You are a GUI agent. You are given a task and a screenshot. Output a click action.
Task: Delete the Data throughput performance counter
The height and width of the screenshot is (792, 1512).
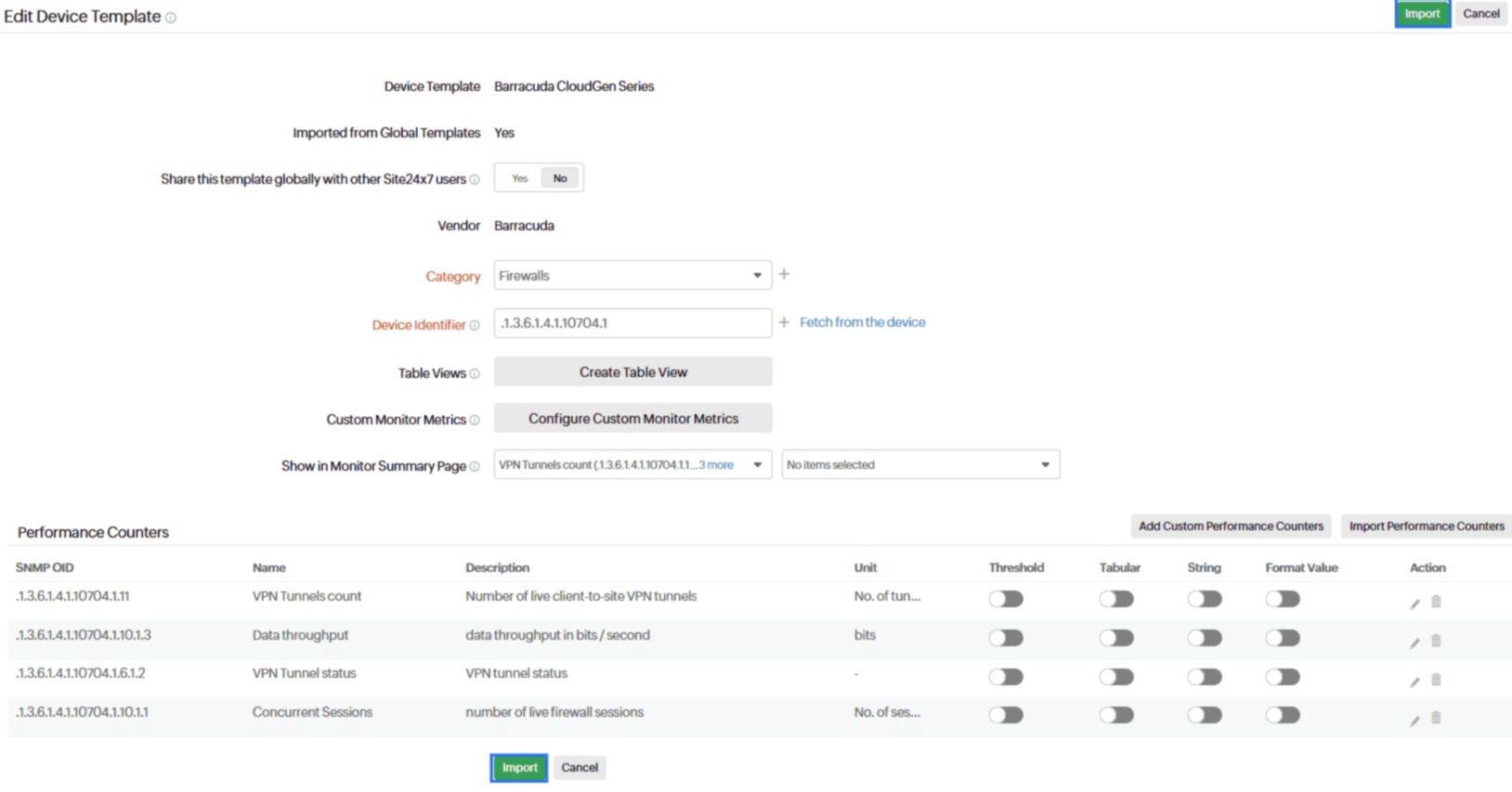(x=1436, y=641)
